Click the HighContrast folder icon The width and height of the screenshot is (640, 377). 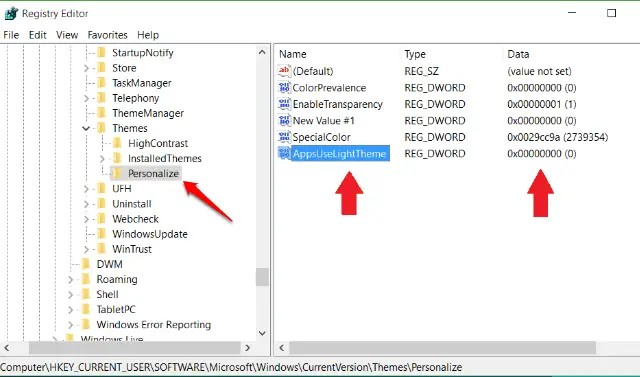point(118,143)
